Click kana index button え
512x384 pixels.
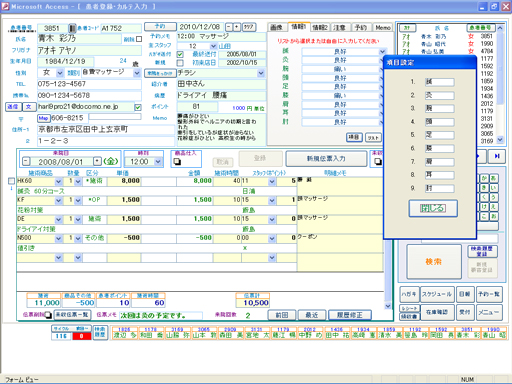494,207
